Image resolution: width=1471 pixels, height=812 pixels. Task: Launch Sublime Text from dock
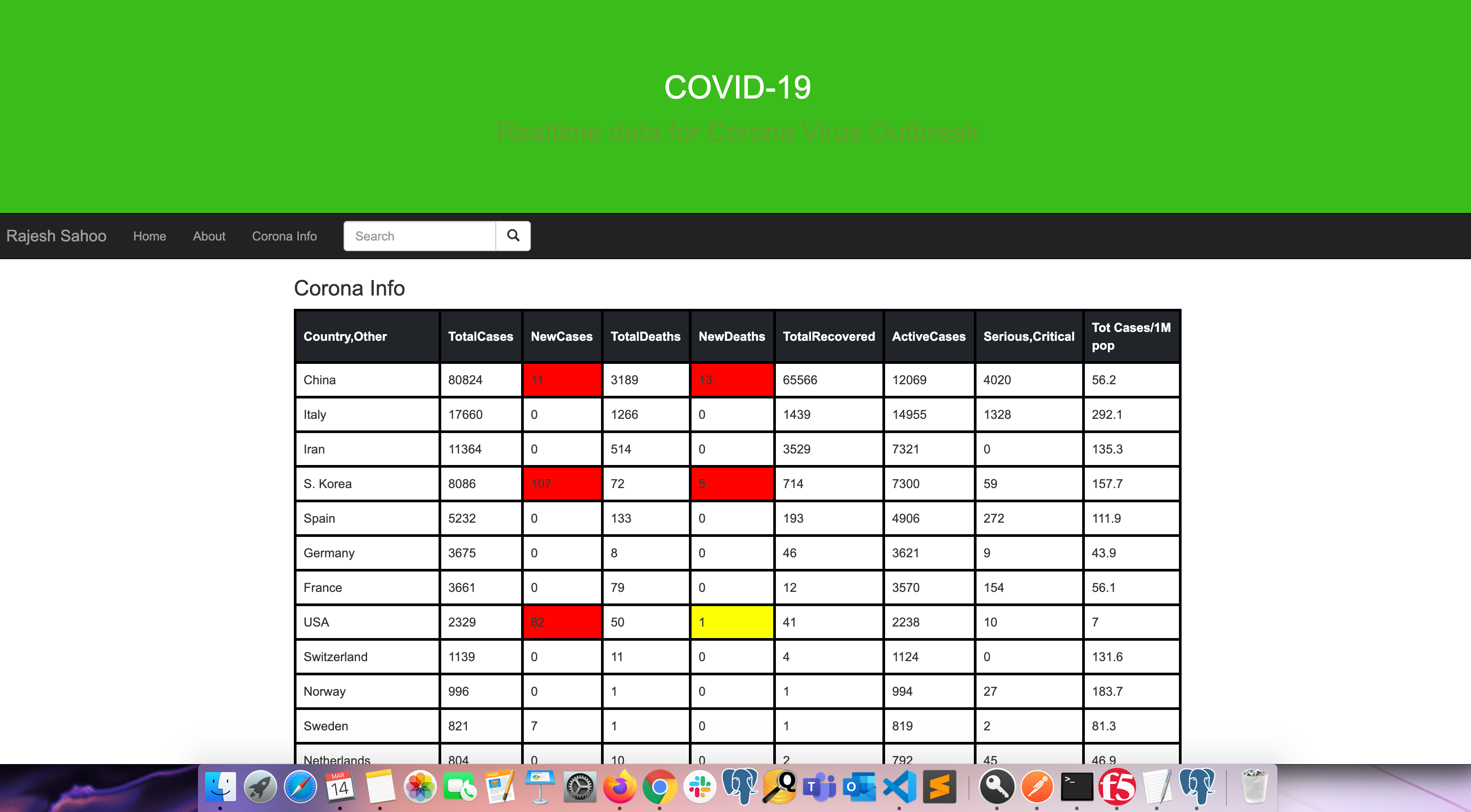click(x=939, y=788)
